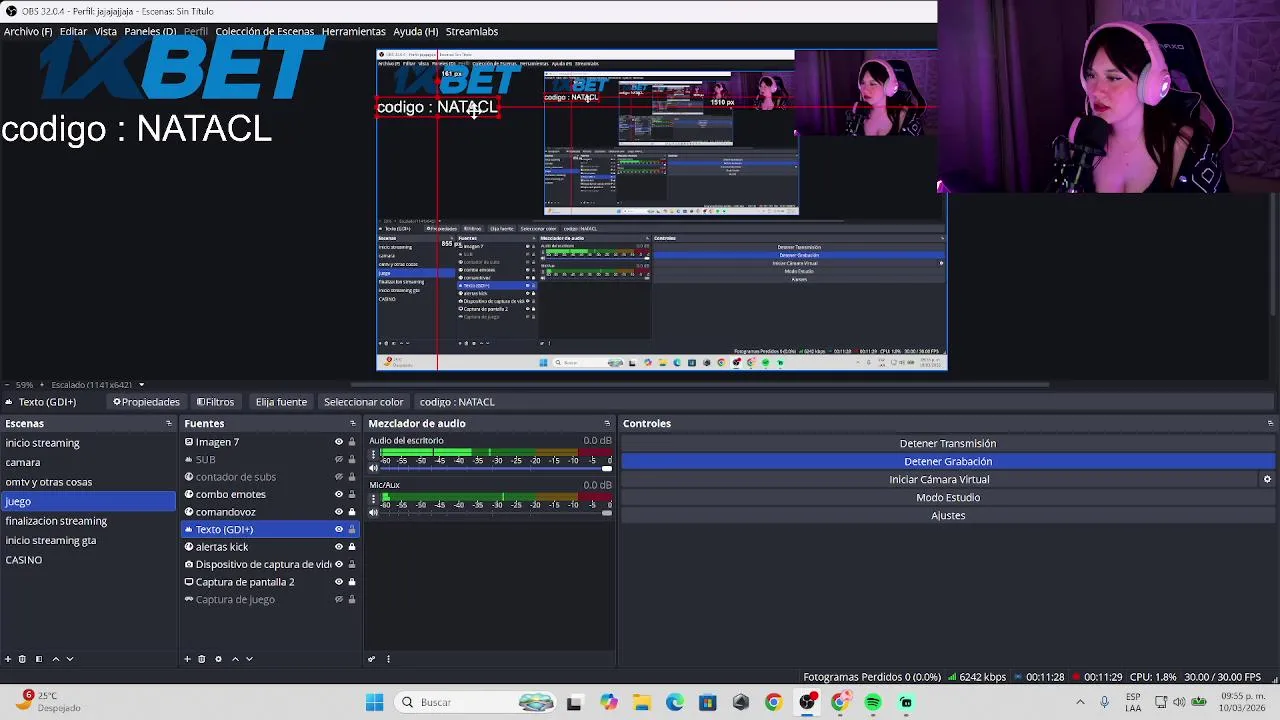1280x720 pixels.
Task: Click Seleccionar color button
Action: (363, 402)
